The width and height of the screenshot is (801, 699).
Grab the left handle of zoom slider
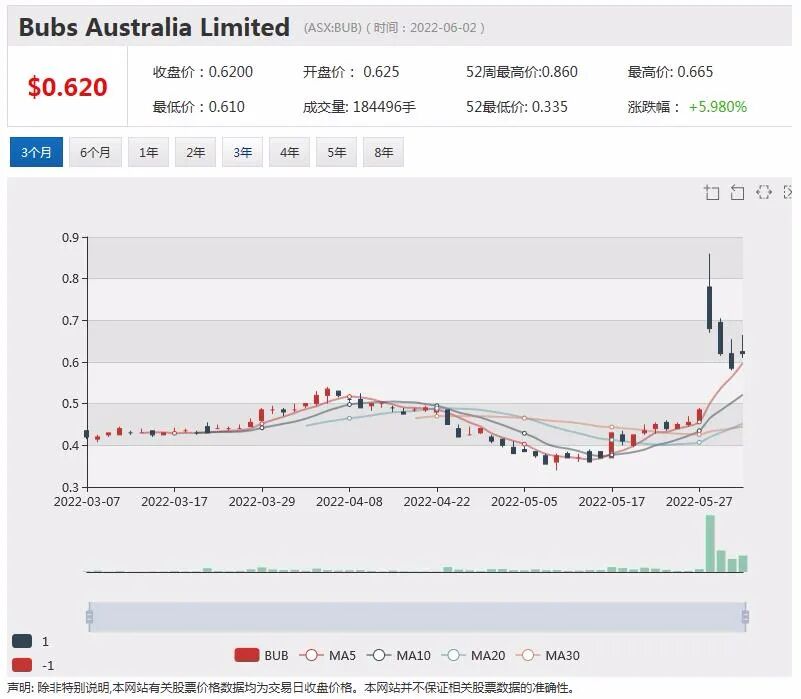pyautogui.click(x=89, y=617)
